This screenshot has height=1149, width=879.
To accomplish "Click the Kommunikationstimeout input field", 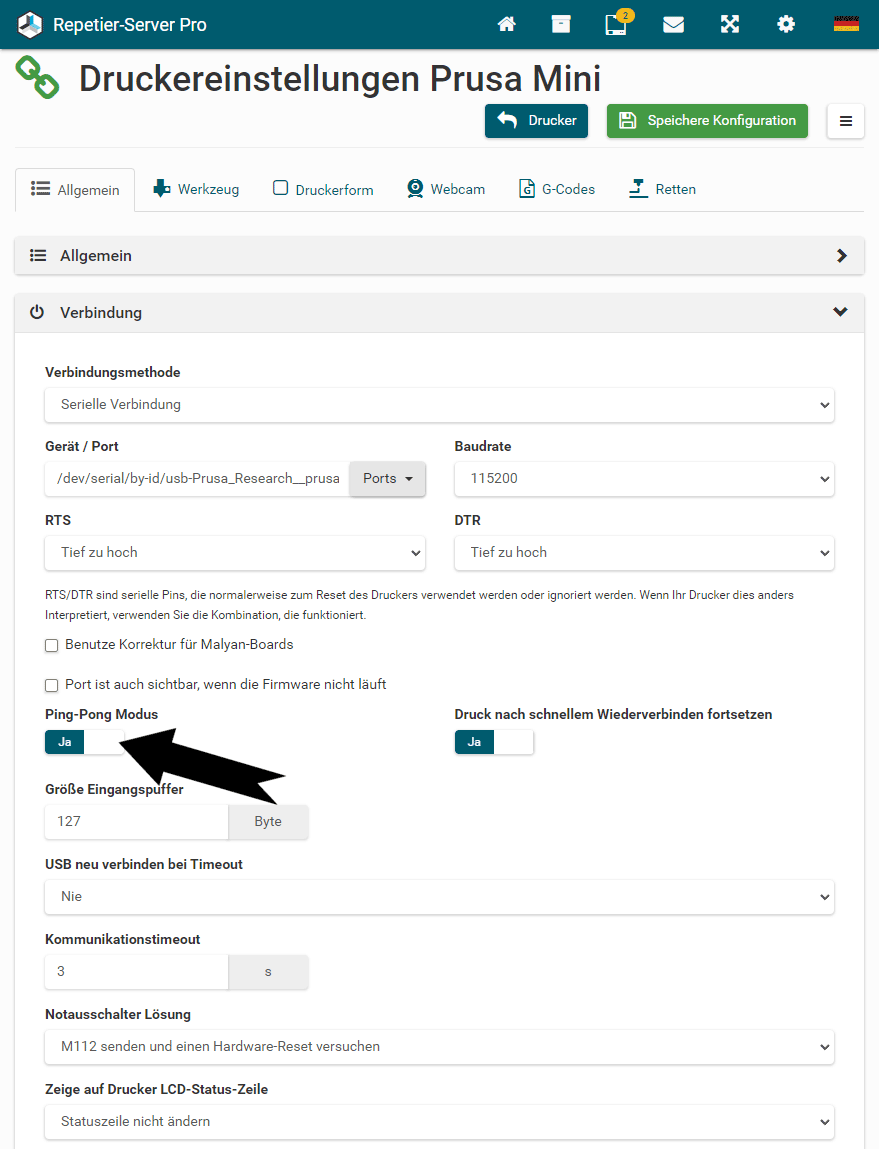I will coord(137,972).
